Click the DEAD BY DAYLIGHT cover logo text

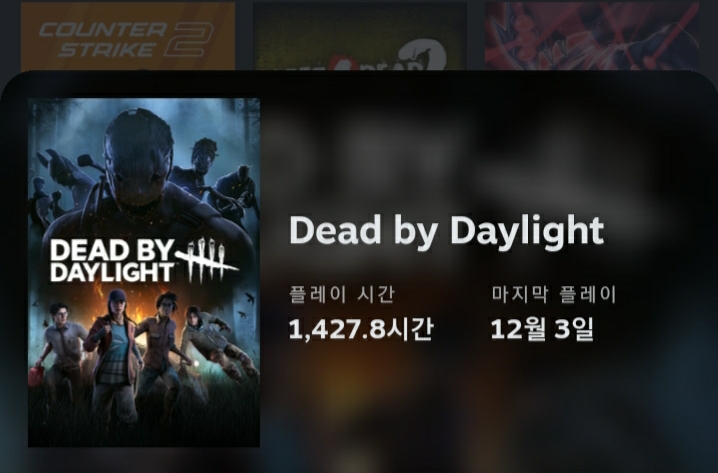pos(112,261)
